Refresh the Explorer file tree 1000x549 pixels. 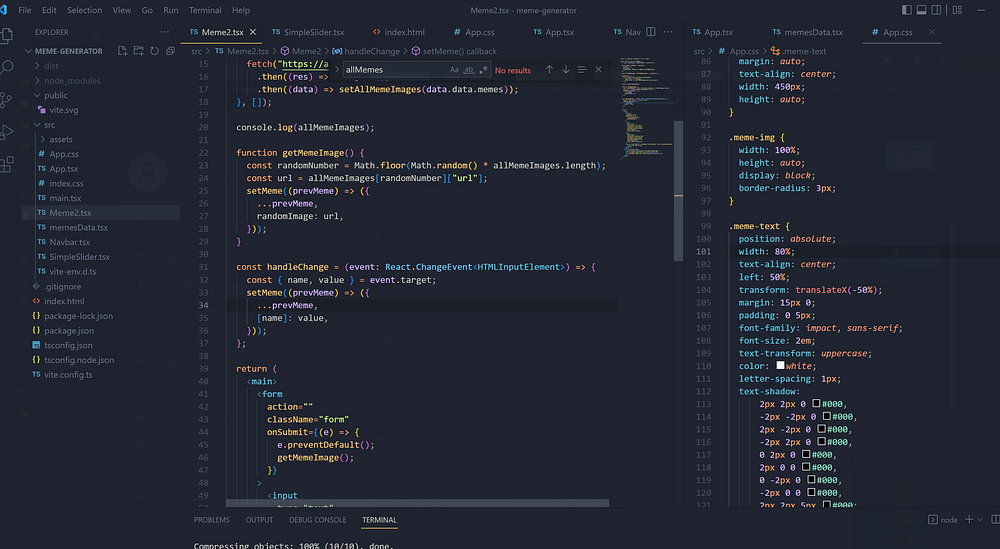point(152,50)
